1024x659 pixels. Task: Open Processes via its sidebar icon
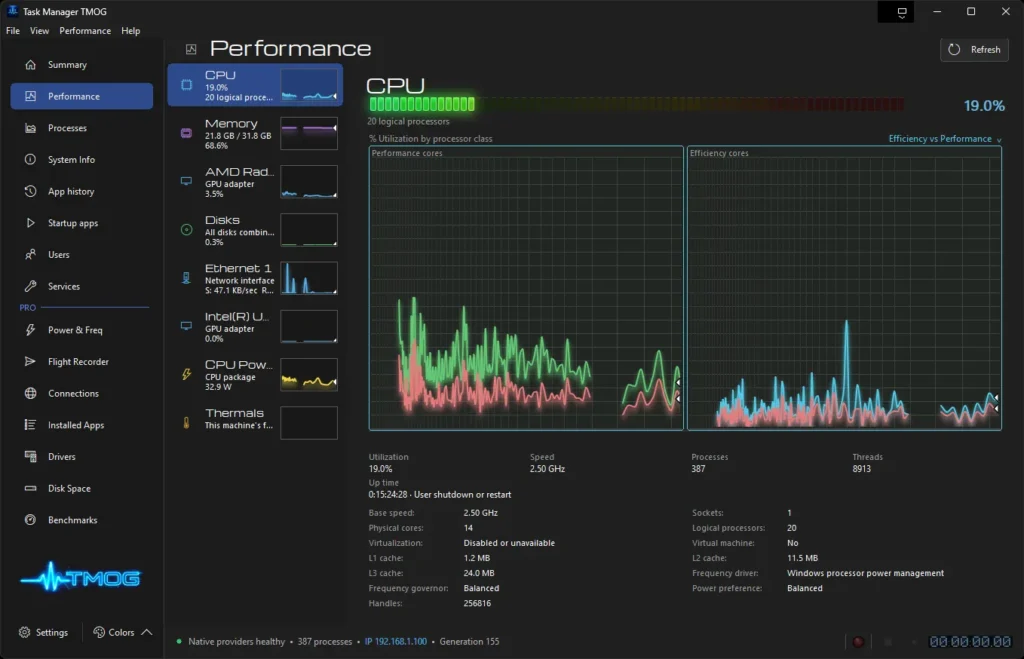30,128
